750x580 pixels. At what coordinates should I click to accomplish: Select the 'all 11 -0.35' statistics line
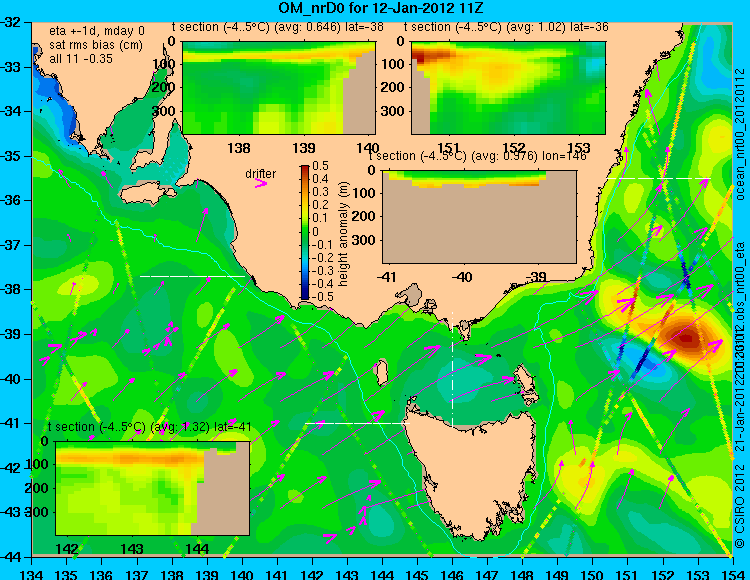click(x=81, y=59)
